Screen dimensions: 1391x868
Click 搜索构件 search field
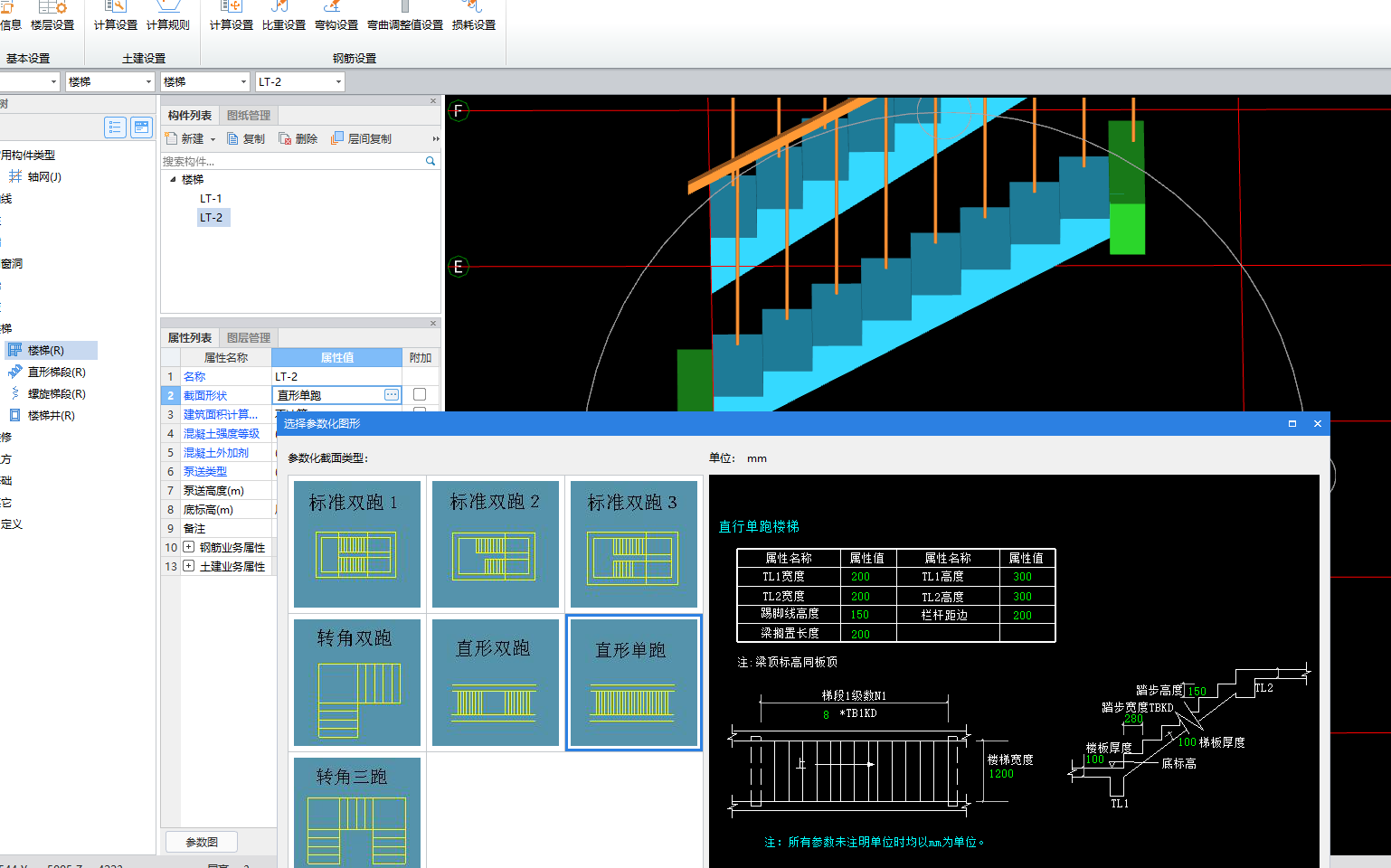[x=292, y=161]
